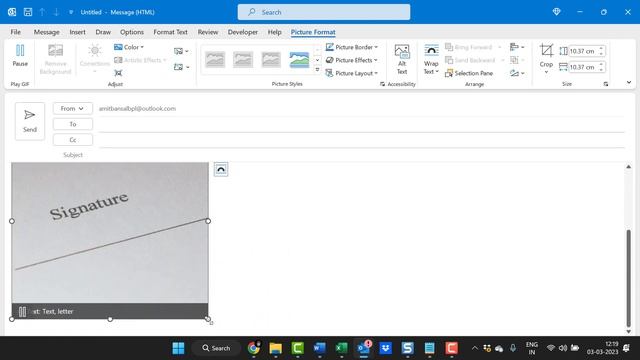Click the Reset Picture icon

pos(181,67)
